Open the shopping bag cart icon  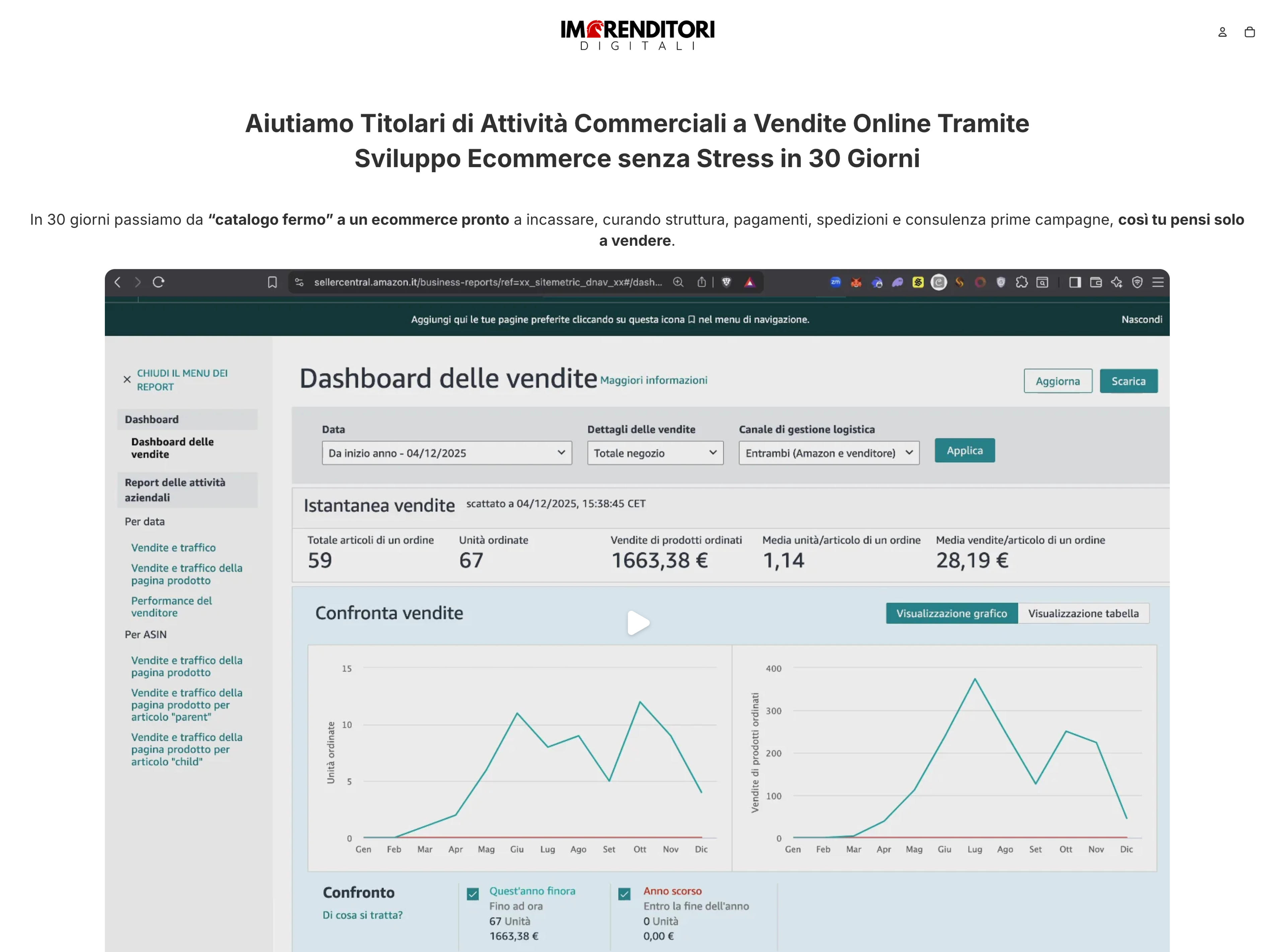pyautogui.click(x=1249, y=32)
